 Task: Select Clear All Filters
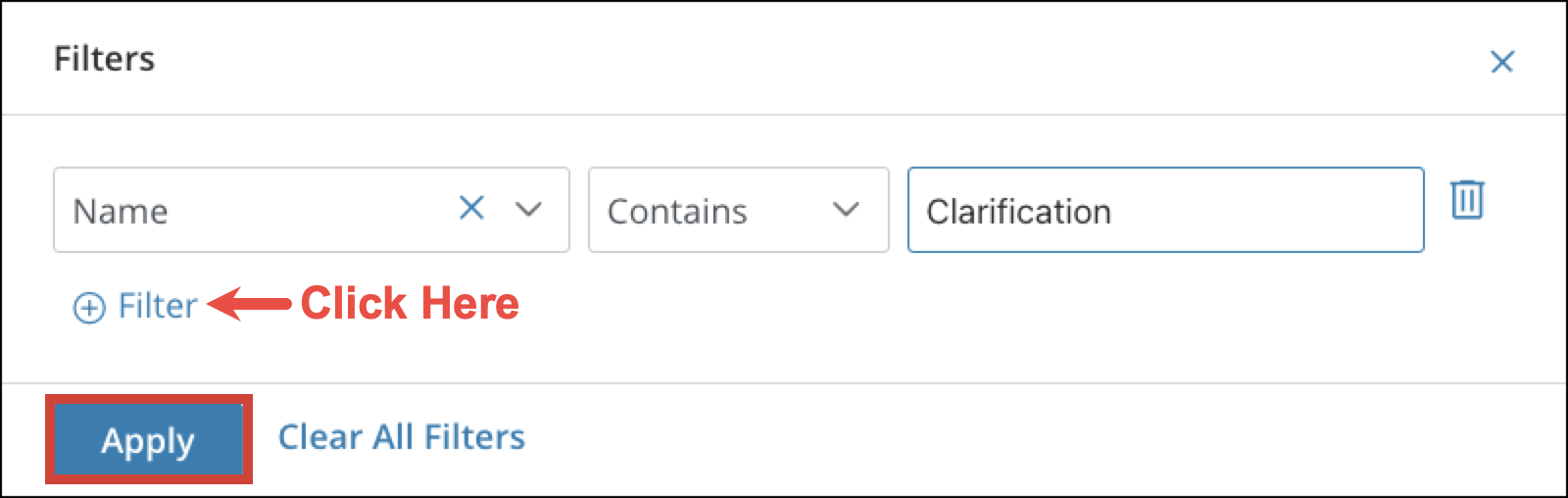[401, 437]
